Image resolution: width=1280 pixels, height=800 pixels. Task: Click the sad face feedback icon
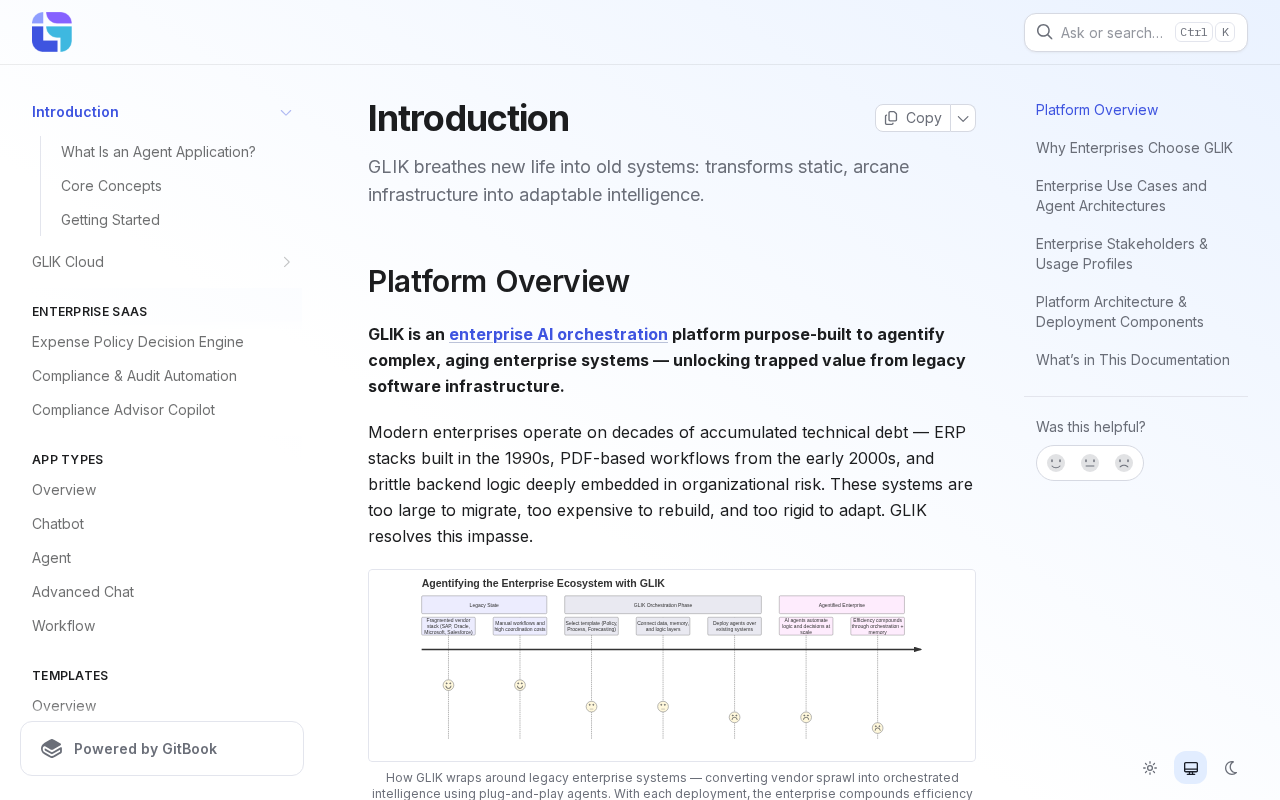(1124, 463)
